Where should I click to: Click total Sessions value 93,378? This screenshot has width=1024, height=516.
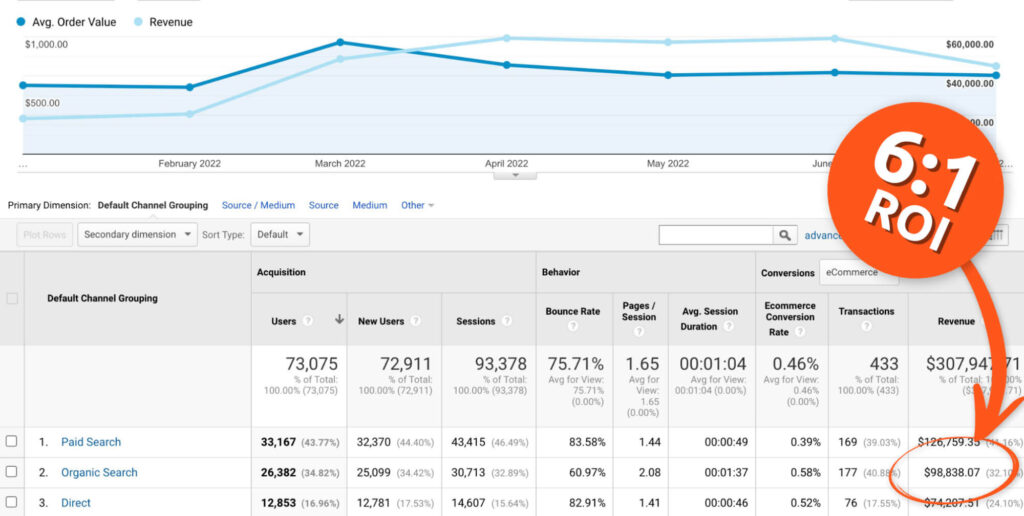tap(501, 364)
